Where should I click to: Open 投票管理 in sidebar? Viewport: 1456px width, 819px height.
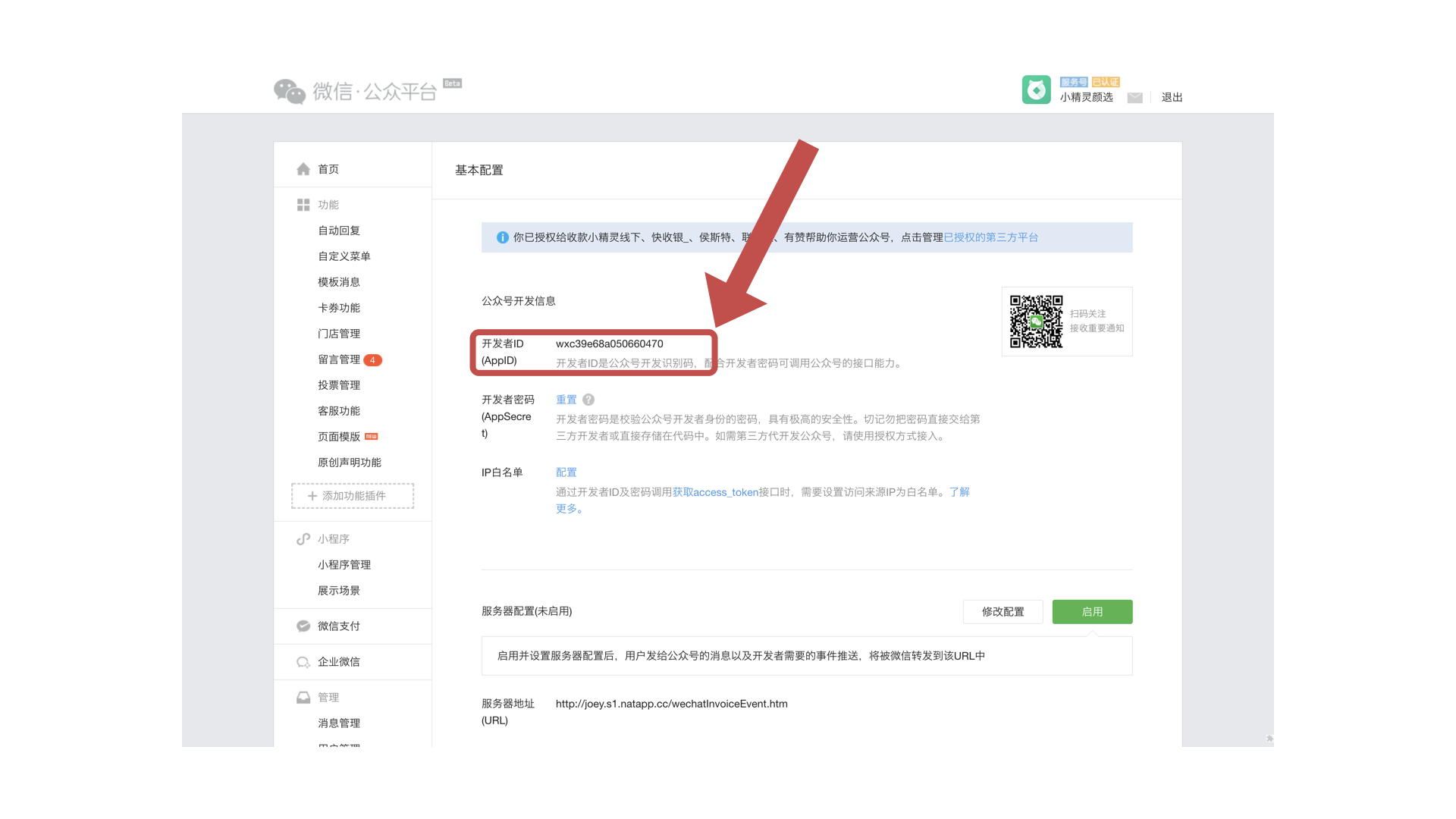point(339,385)
